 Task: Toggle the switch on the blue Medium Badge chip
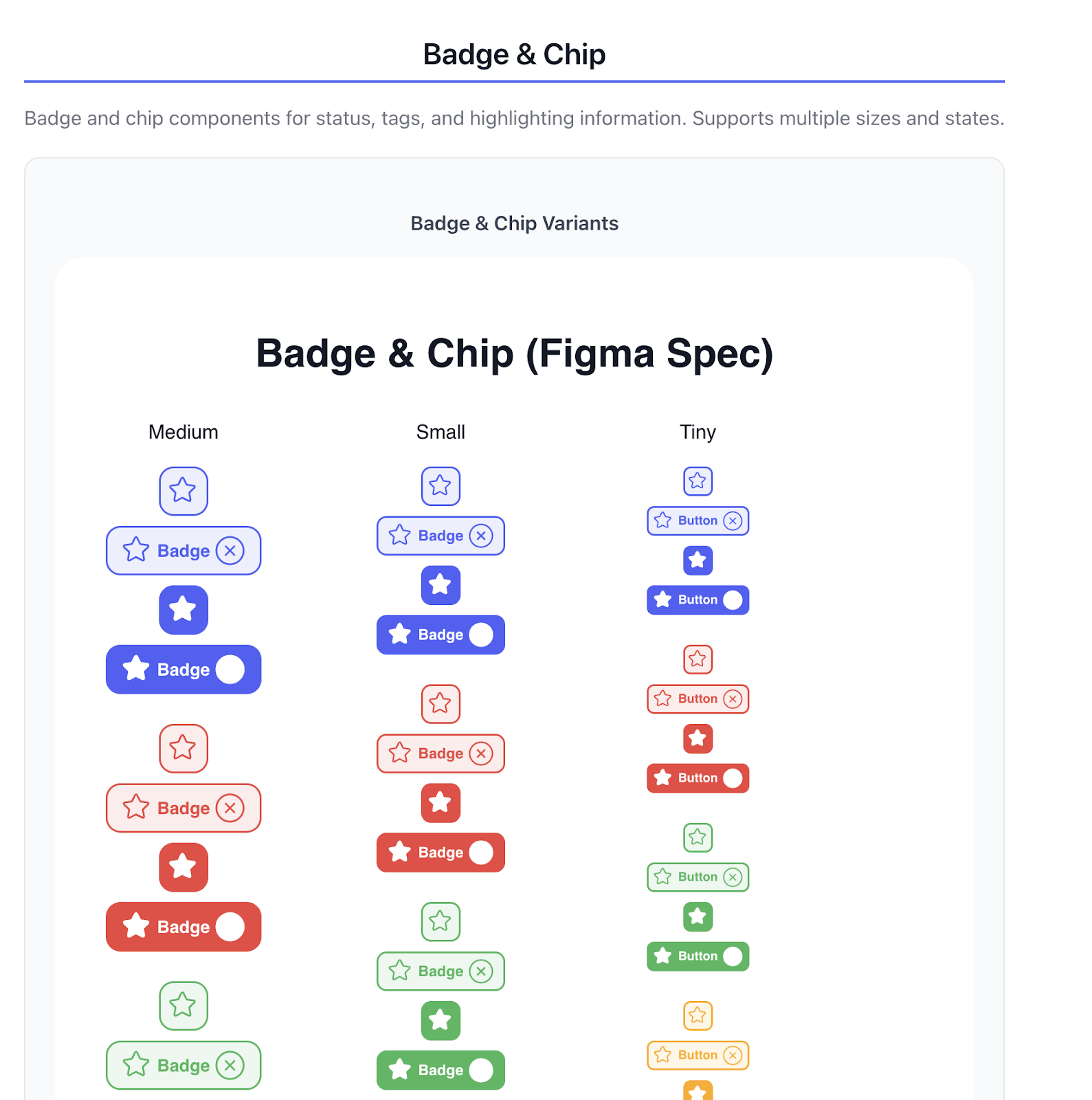[232, 668]
